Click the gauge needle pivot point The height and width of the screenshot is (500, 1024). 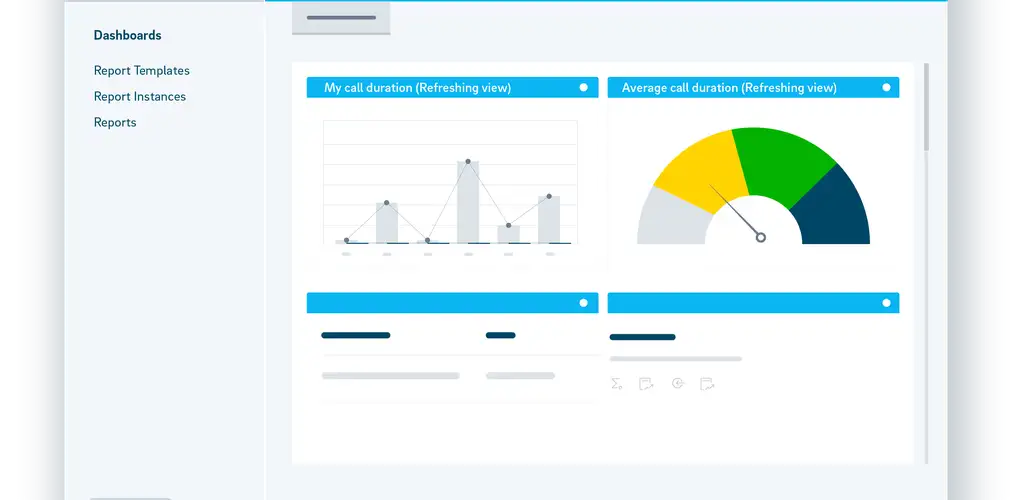(x=761, y=237)
